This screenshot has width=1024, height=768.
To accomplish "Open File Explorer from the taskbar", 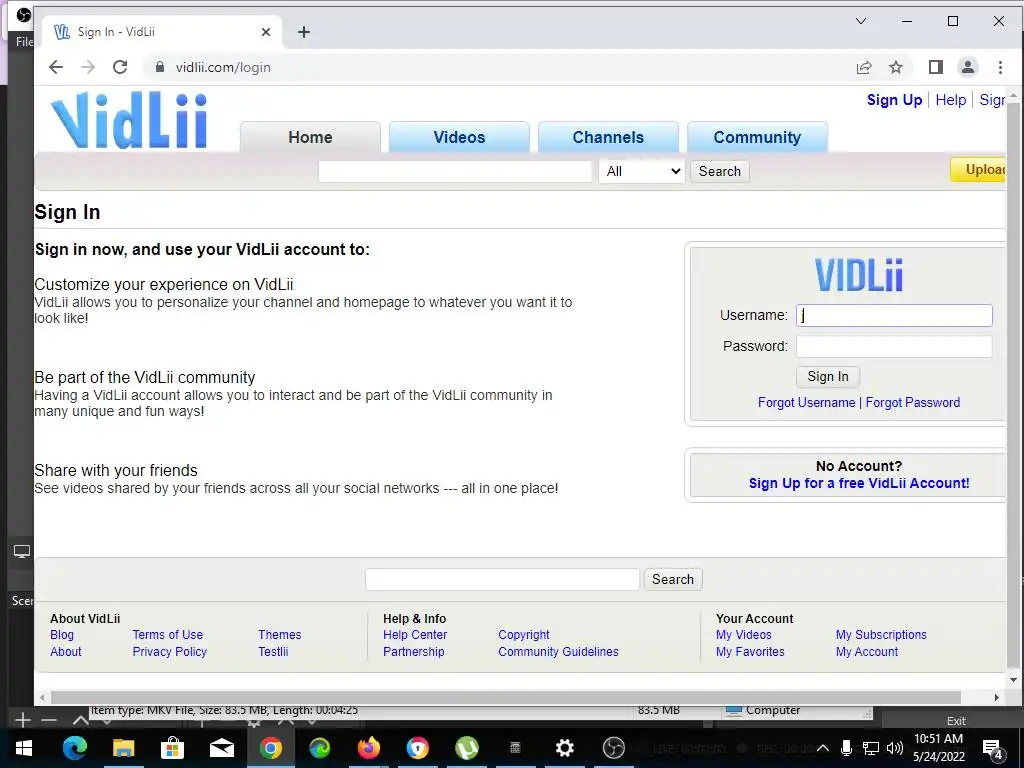I will [x=123, y=748].
